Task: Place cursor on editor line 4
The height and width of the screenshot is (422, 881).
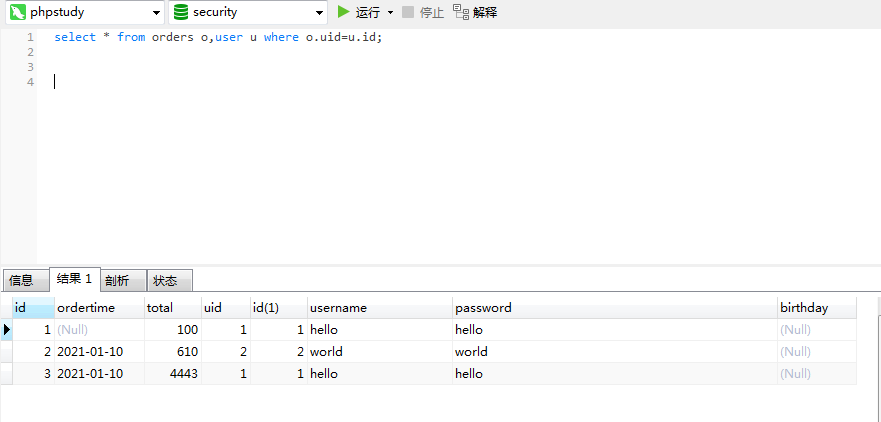Action: 458,82
